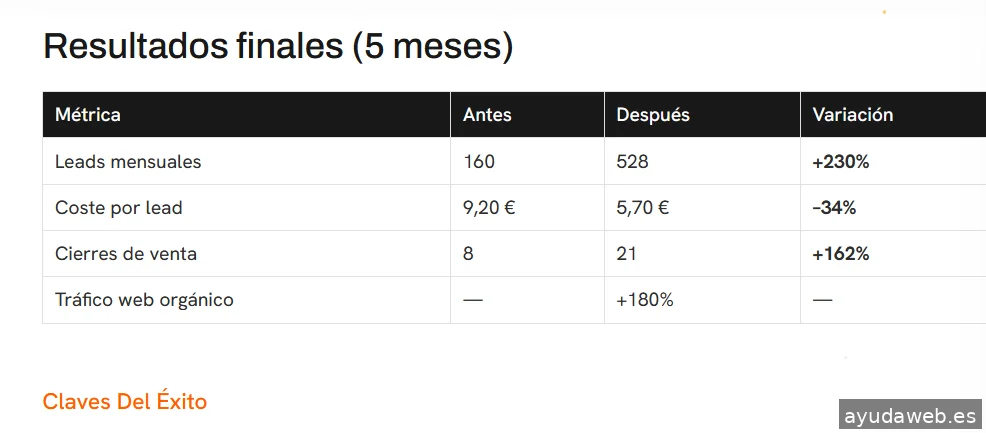Select the Después column header
Viewport: 986px width, 433px height.
tap(653, 115)
